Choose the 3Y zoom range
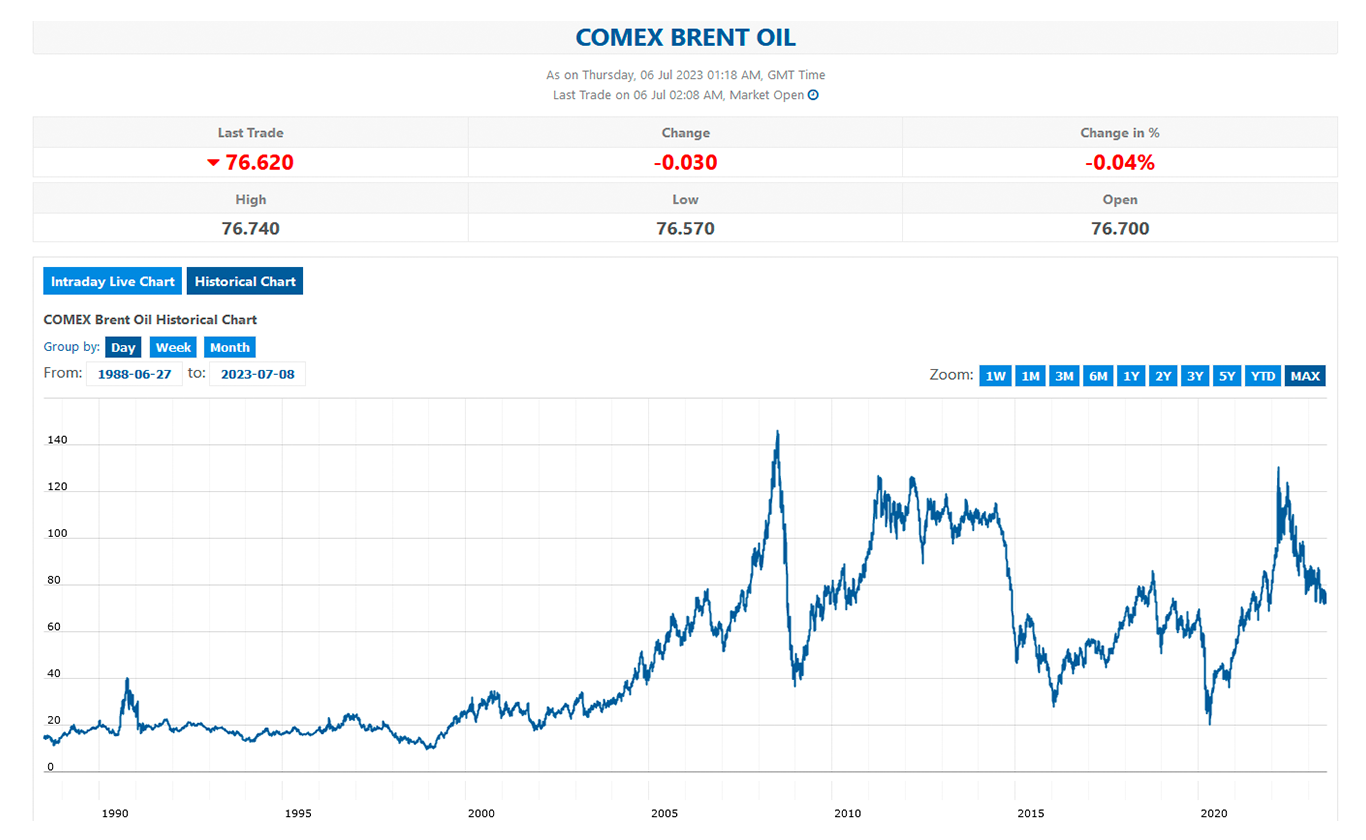 coord(1195,376)
